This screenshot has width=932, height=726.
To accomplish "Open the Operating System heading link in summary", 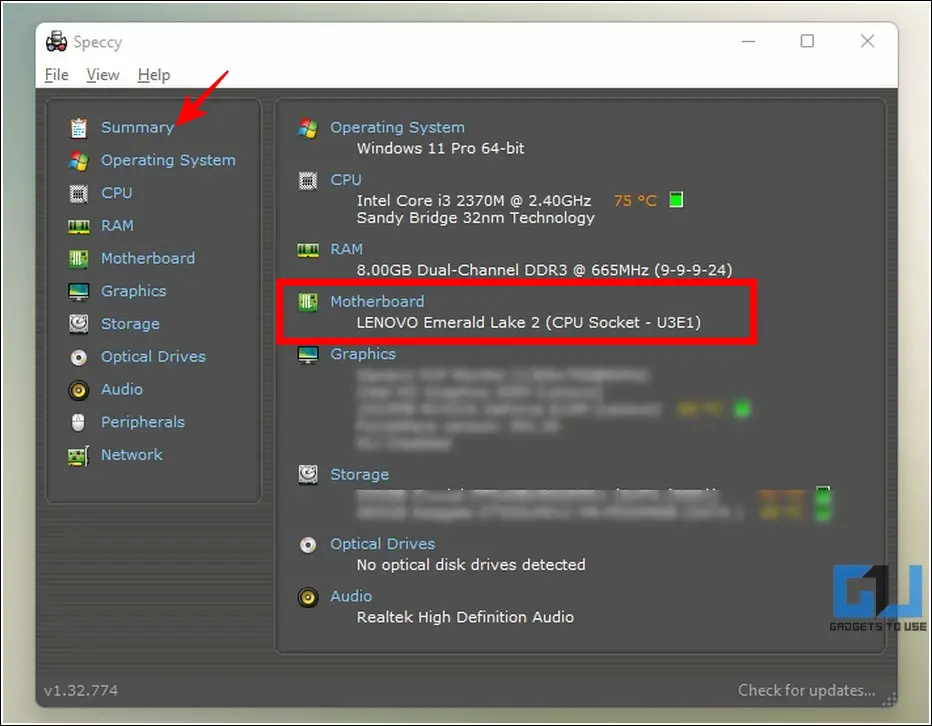I will (398, 127).
